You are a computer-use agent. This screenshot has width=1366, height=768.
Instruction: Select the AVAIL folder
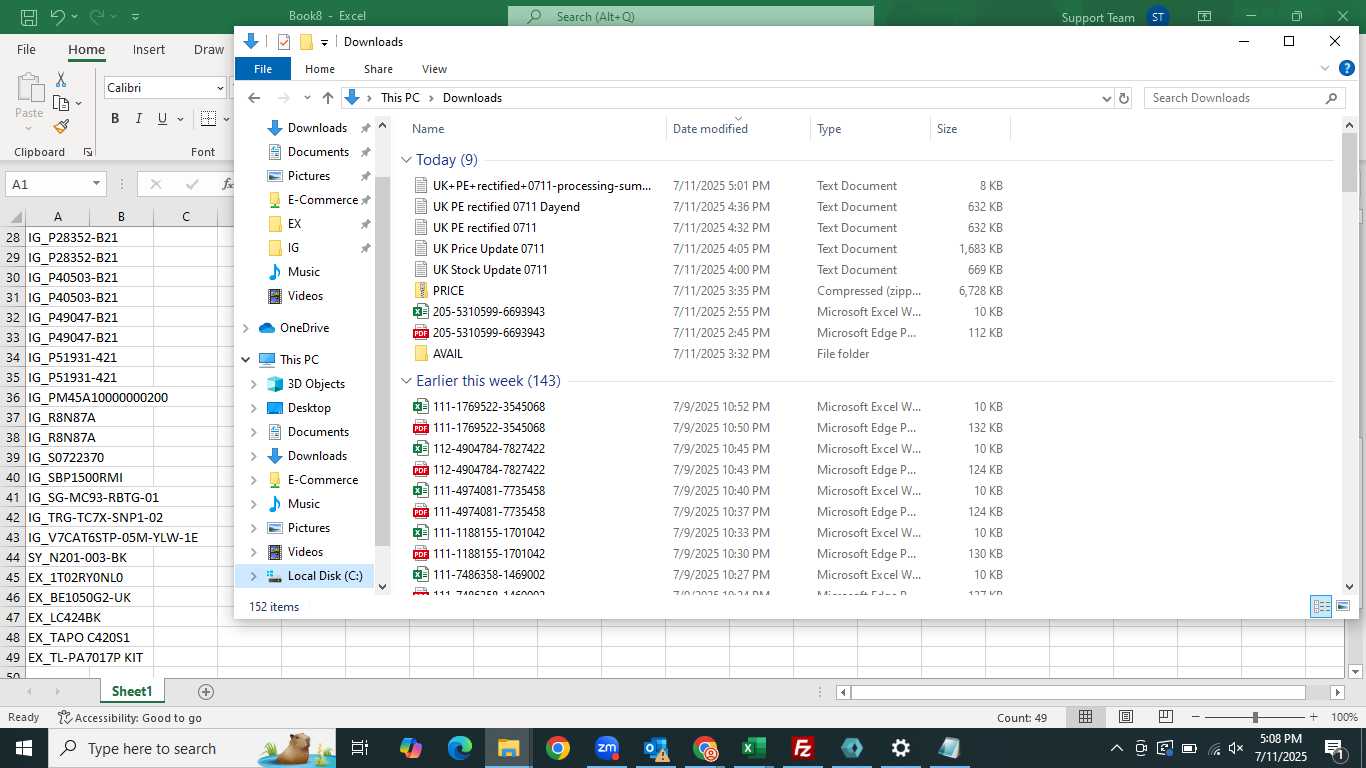coord(447,354)
